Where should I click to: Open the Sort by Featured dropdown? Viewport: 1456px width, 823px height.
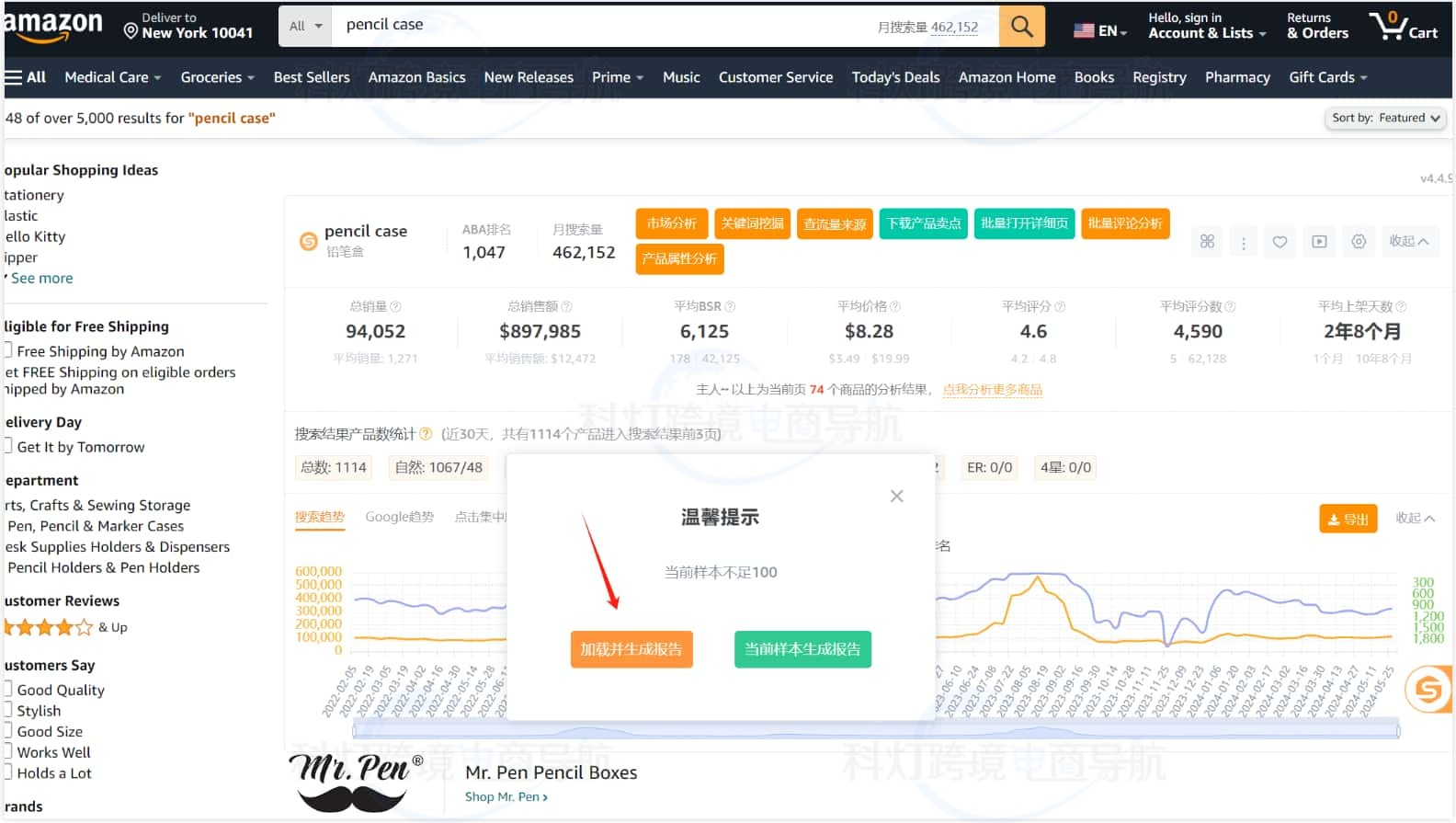pos(1386,118)
